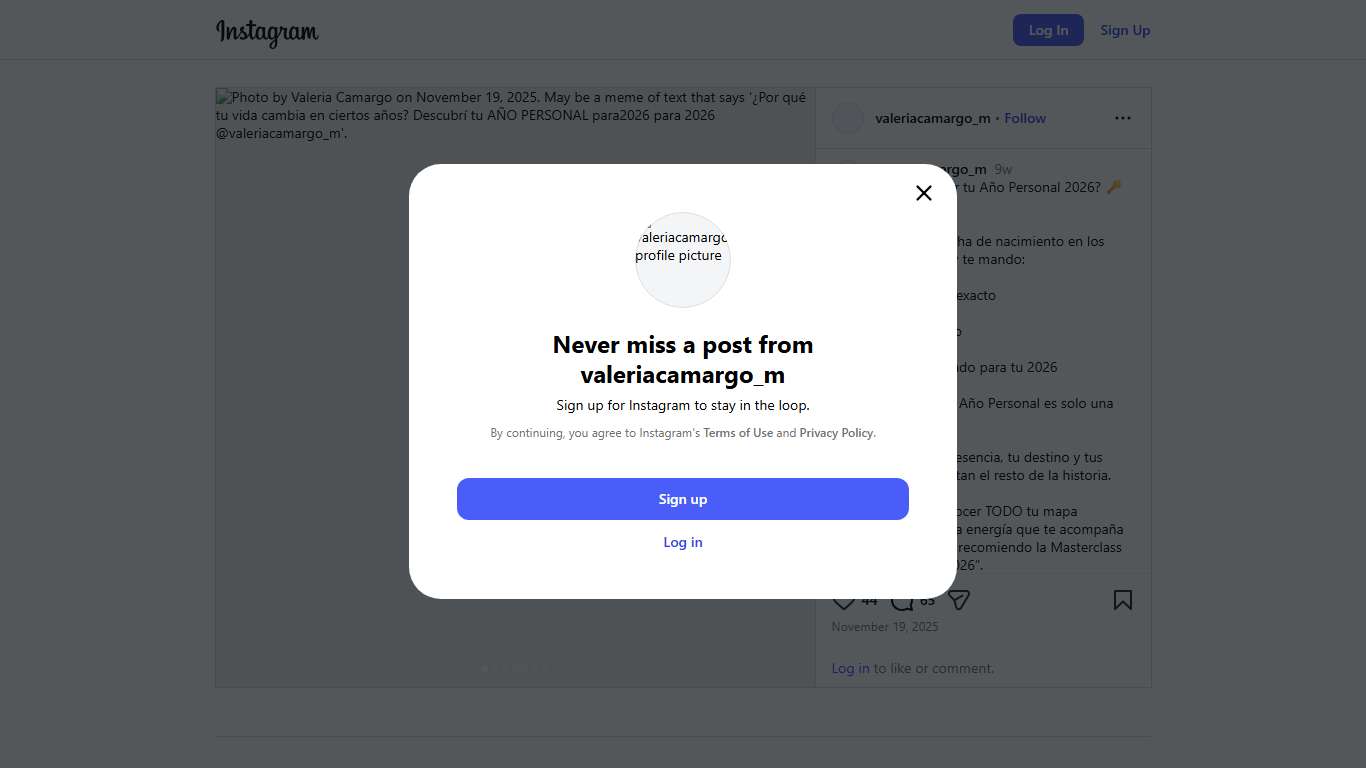The height and width of the screenshot is (768, 1366).
Task: Close the sign-up popup with the X
Action: [x=924, y=193]
